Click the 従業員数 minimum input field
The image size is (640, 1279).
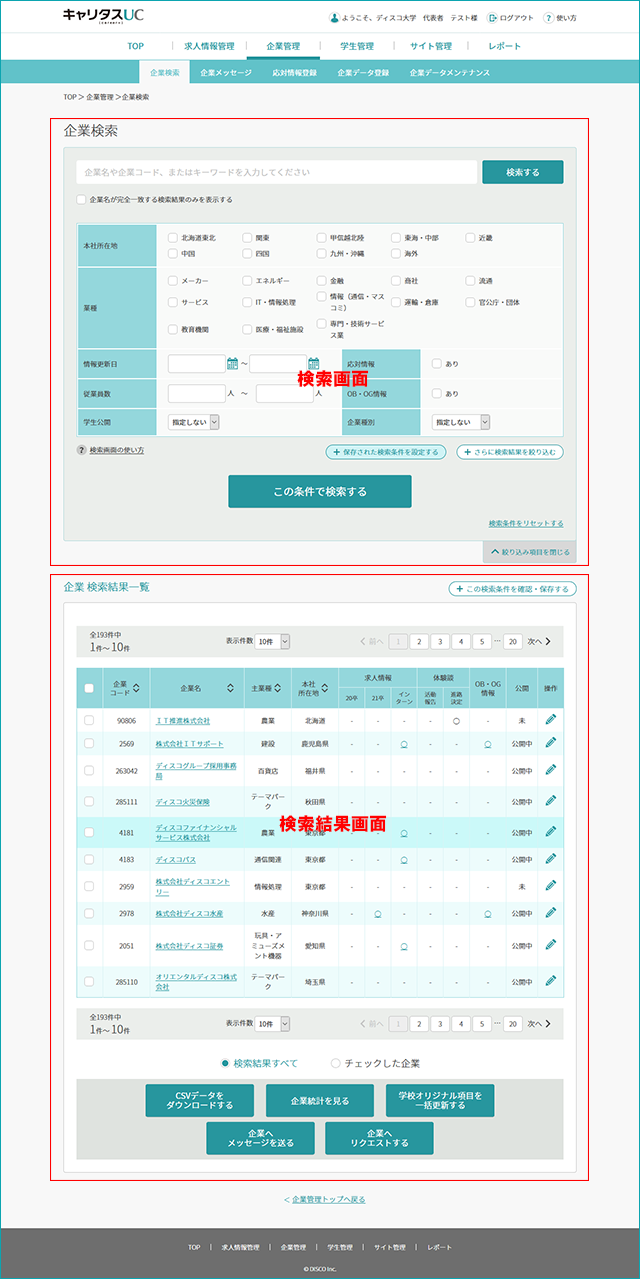click(197, 393)
